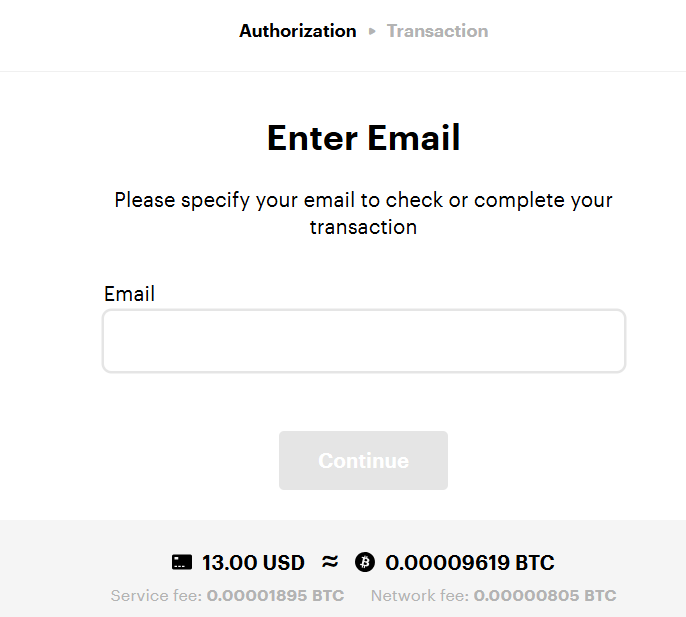Click the approximately-equal symbol between the amounts

pos(330,561)
